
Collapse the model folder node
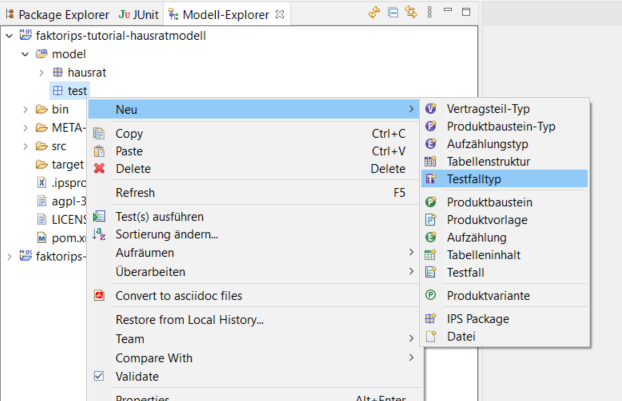tap(25, 54)
